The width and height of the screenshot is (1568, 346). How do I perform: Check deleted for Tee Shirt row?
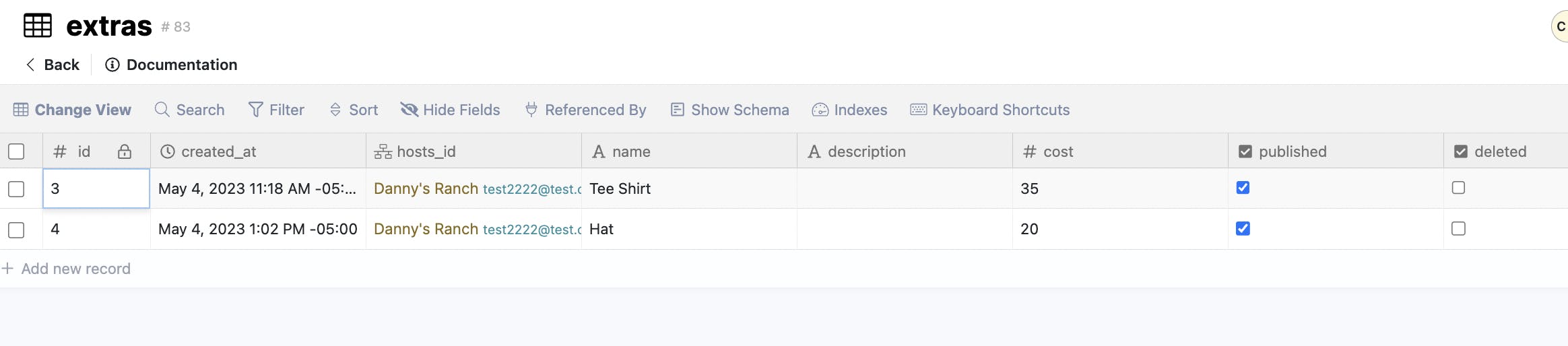(x=1458, y=188)
